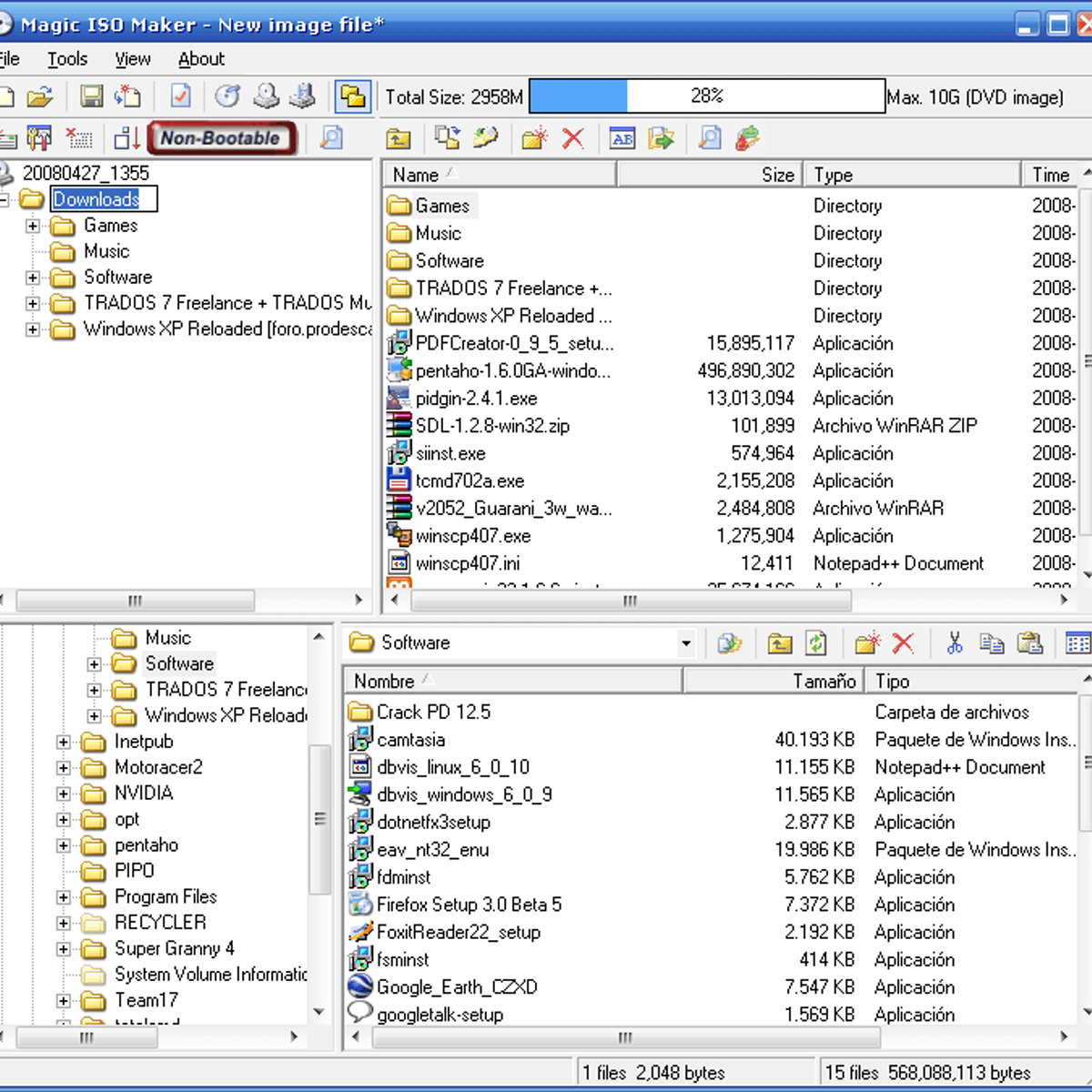Click the Add files icon in image toolbar
This screenshot has height=1092, width=1092.
[447, 138]
